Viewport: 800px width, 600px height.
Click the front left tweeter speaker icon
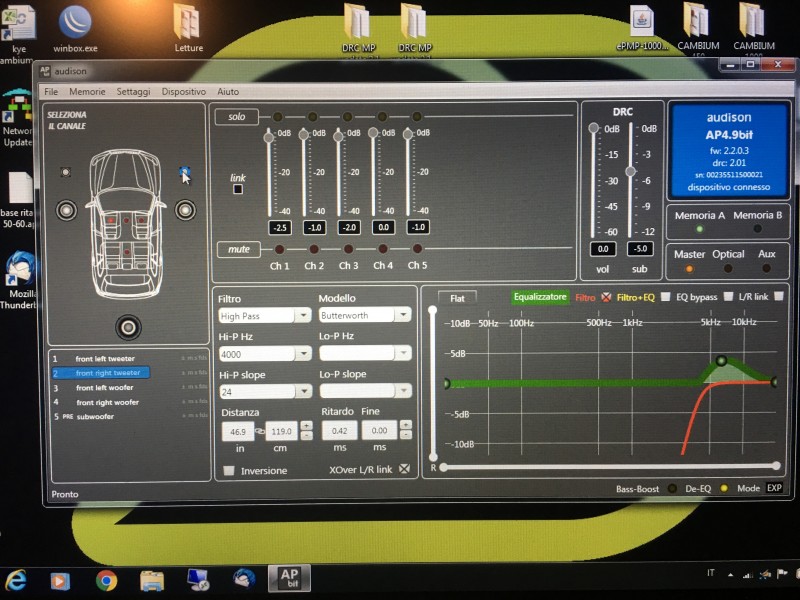click(x=65, y=172)
